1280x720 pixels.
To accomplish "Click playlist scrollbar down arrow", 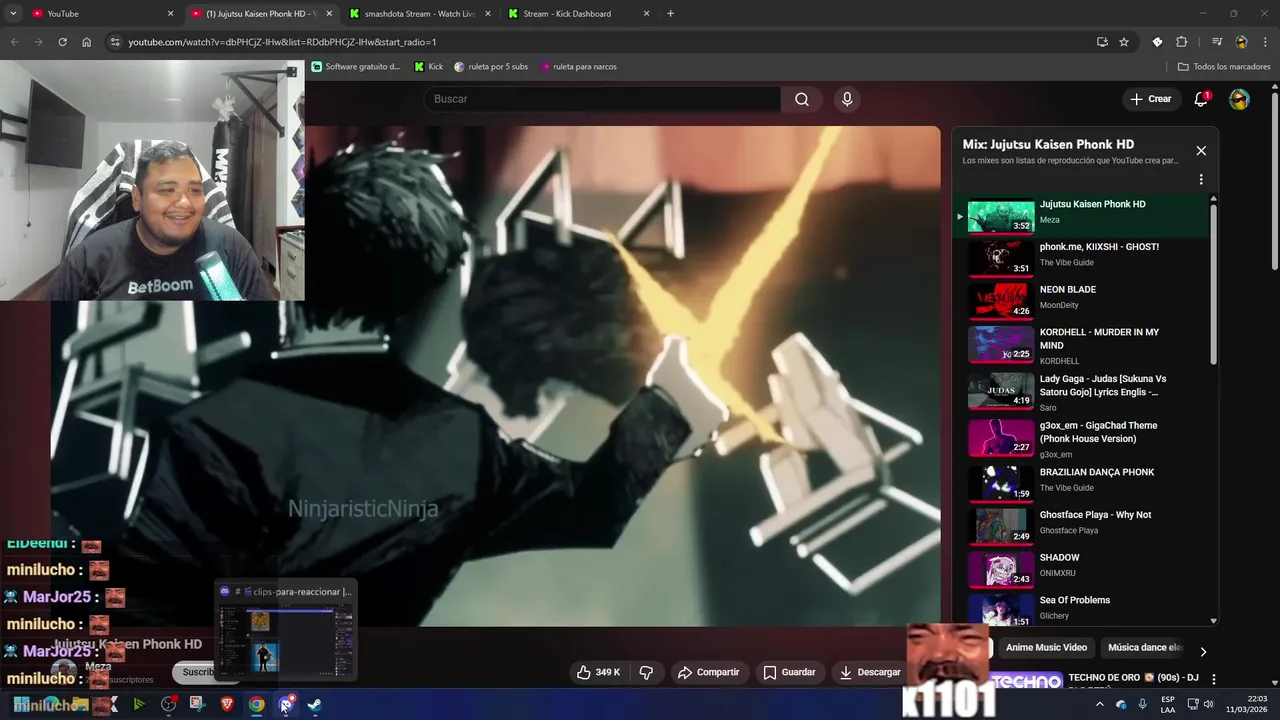I will tap(1214, 621).
